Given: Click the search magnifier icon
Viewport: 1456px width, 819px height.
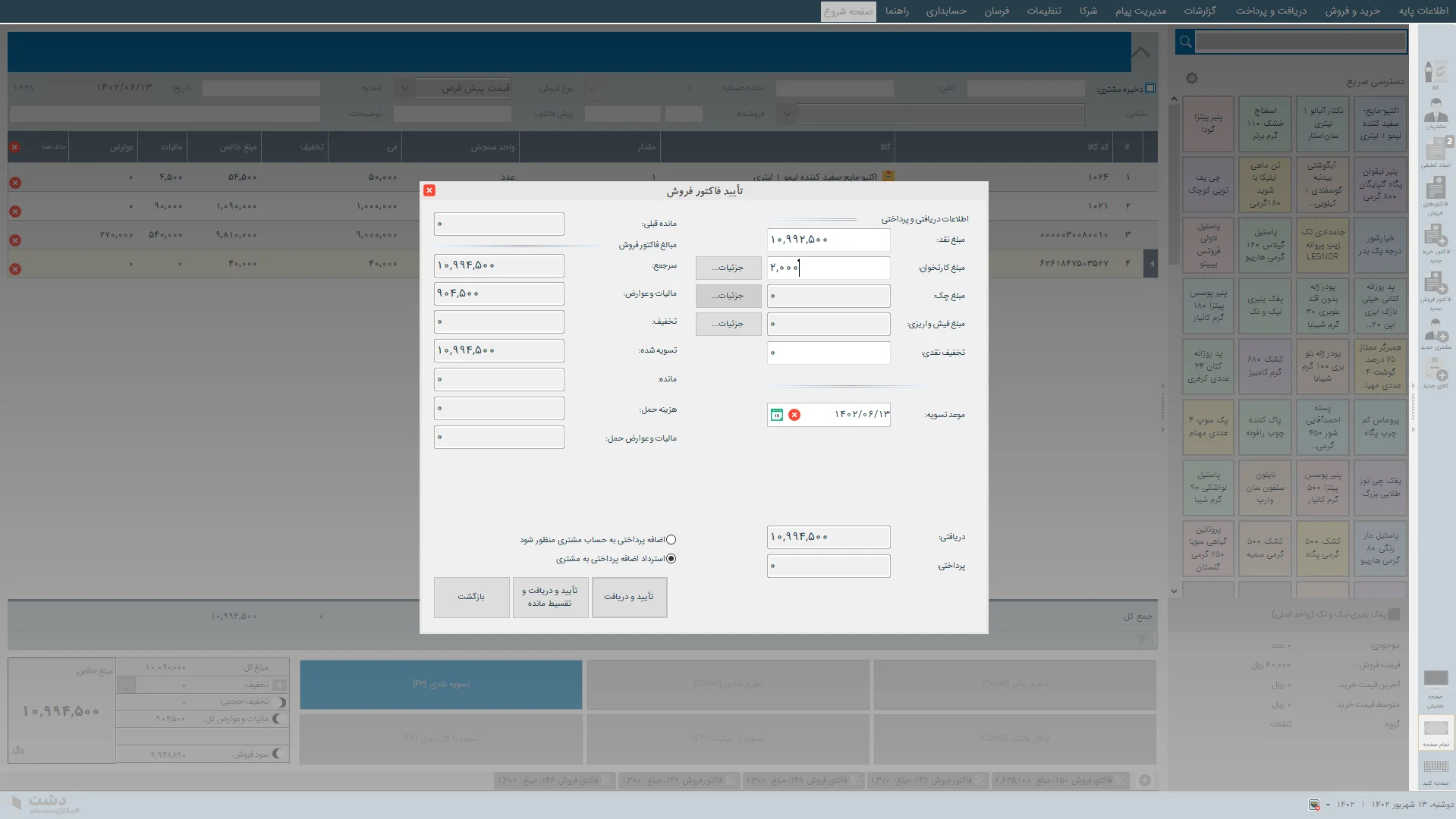Looking at the screenshot, I should click(1185, 42).
